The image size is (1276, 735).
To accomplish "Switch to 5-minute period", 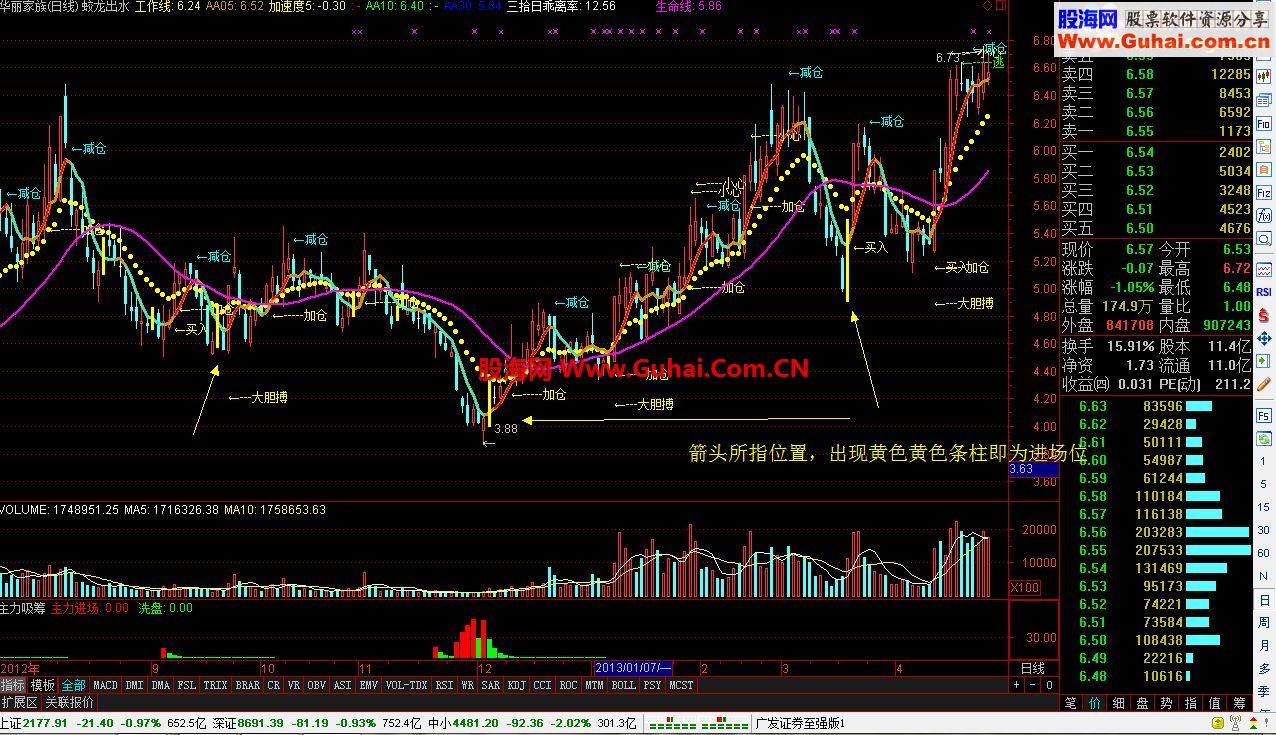I will pos(1264,484).
